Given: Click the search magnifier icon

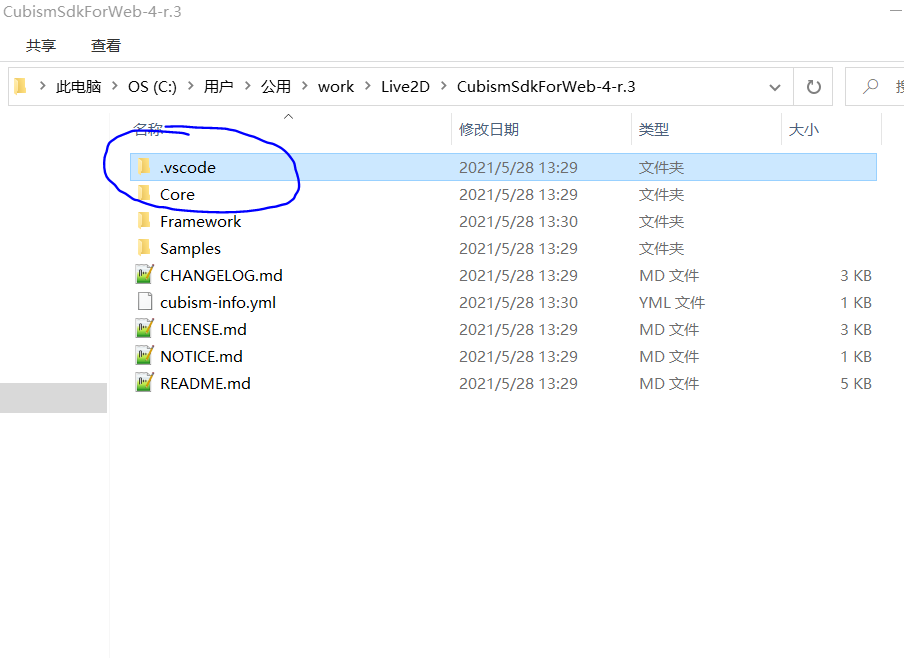Looking at the screenshot, I should click(870, 87).
